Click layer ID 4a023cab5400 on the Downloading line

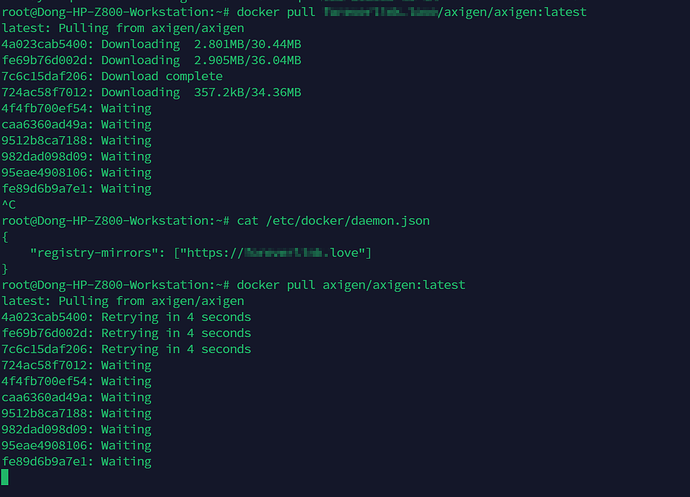click(48, 44)
